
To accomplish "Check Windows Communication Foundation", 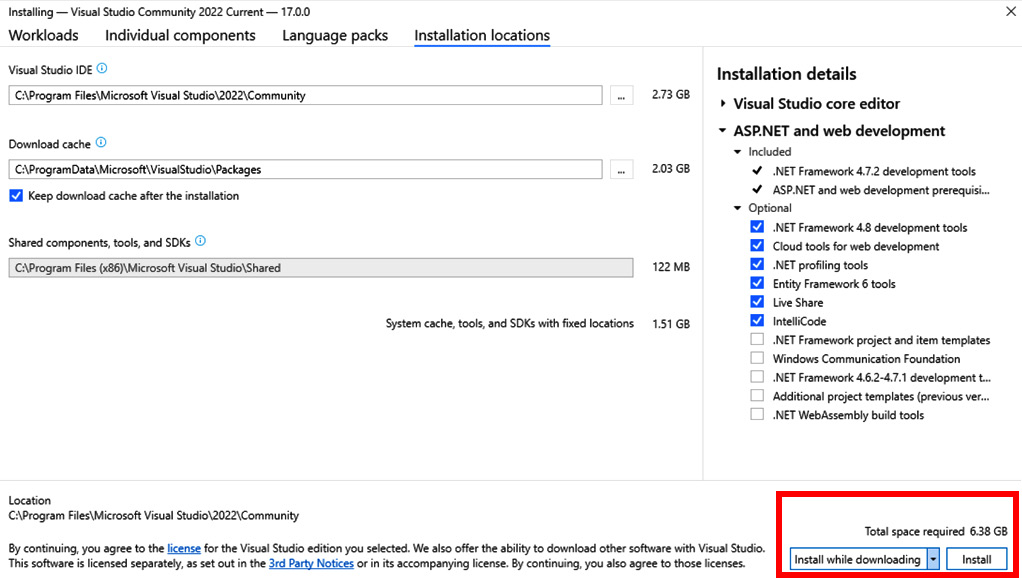I will (x=757, y=358).
